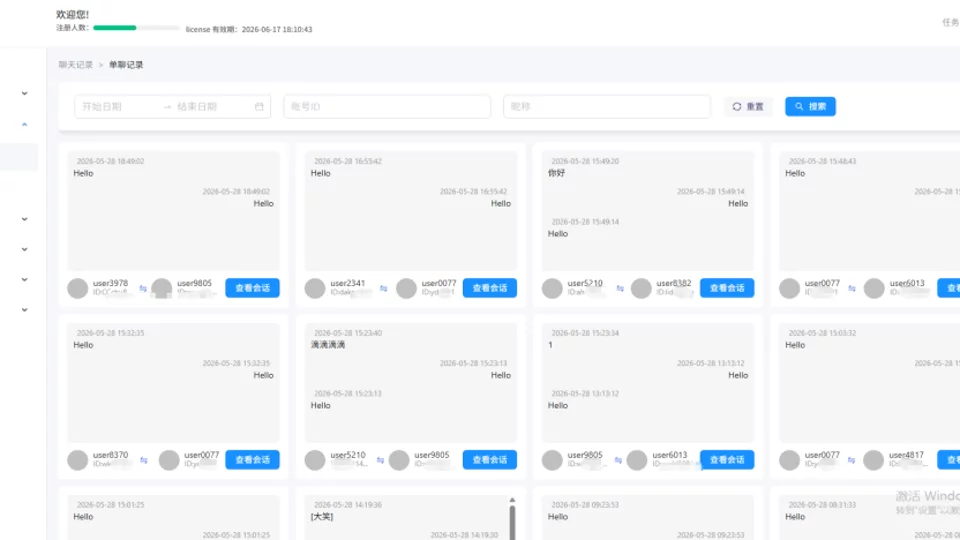
Task: Click the 开始日期 start date field
Action: 118,107
